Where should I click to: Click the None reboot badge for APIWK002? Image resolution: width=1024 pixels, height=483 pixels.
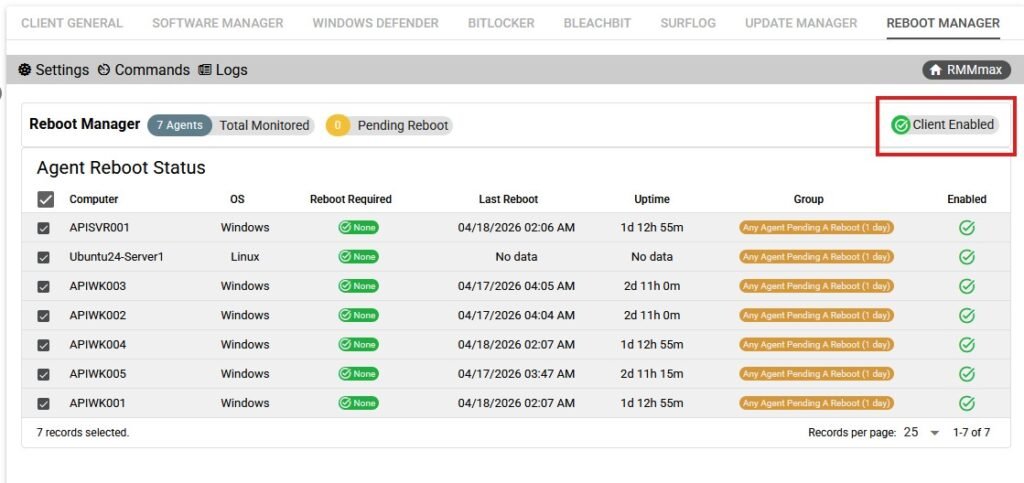358,315
